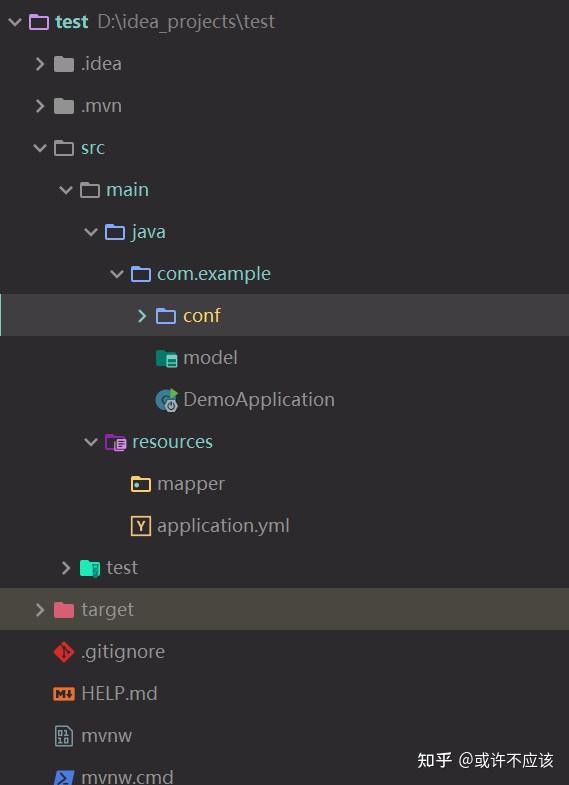Expand the target folder arrow
The width and height of the screenshot is (569, 785).
[40, 610]
